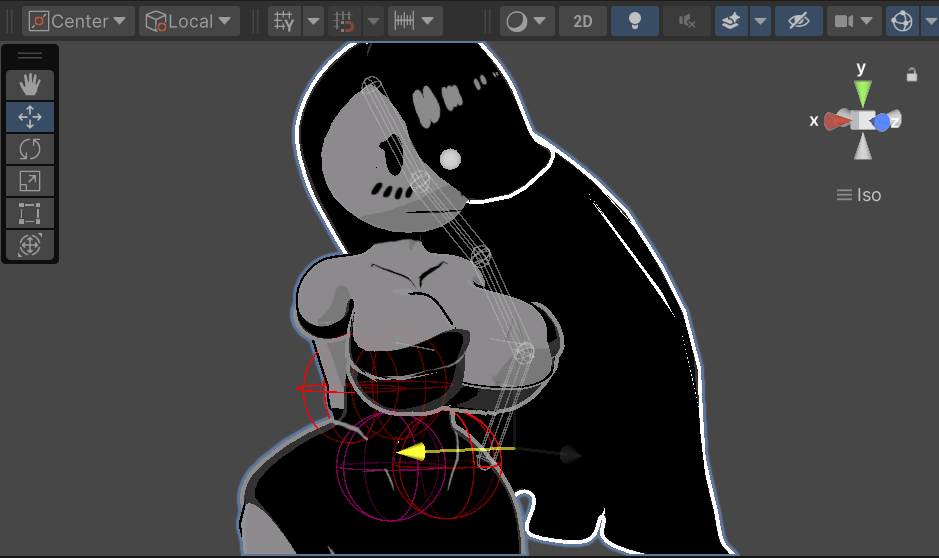Select the combined Transform tool
This screenshot has width=939, height=558.
coord(30,245)
